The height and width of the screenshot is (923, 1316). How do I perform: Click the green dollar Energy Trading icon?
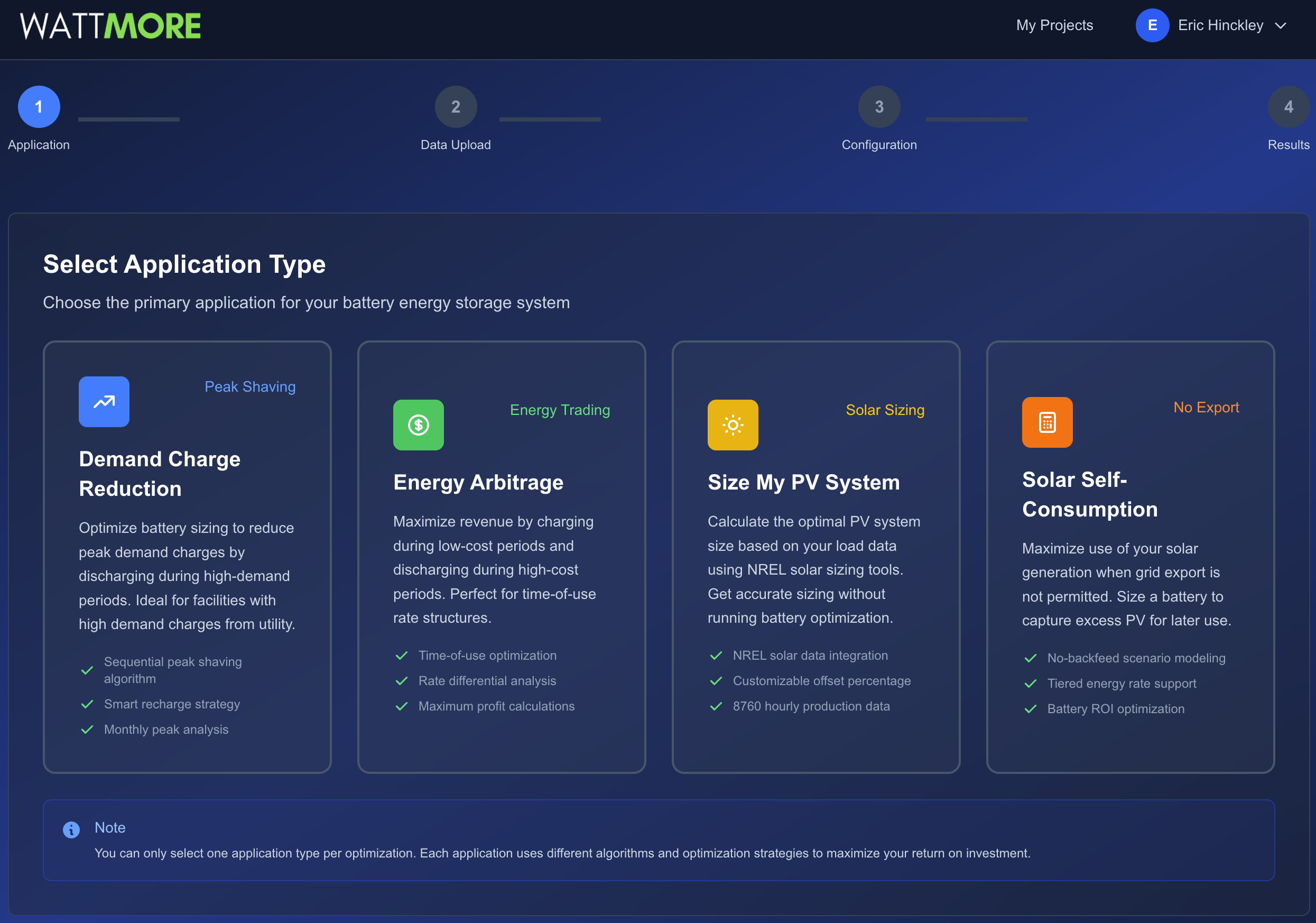[418, 425]
